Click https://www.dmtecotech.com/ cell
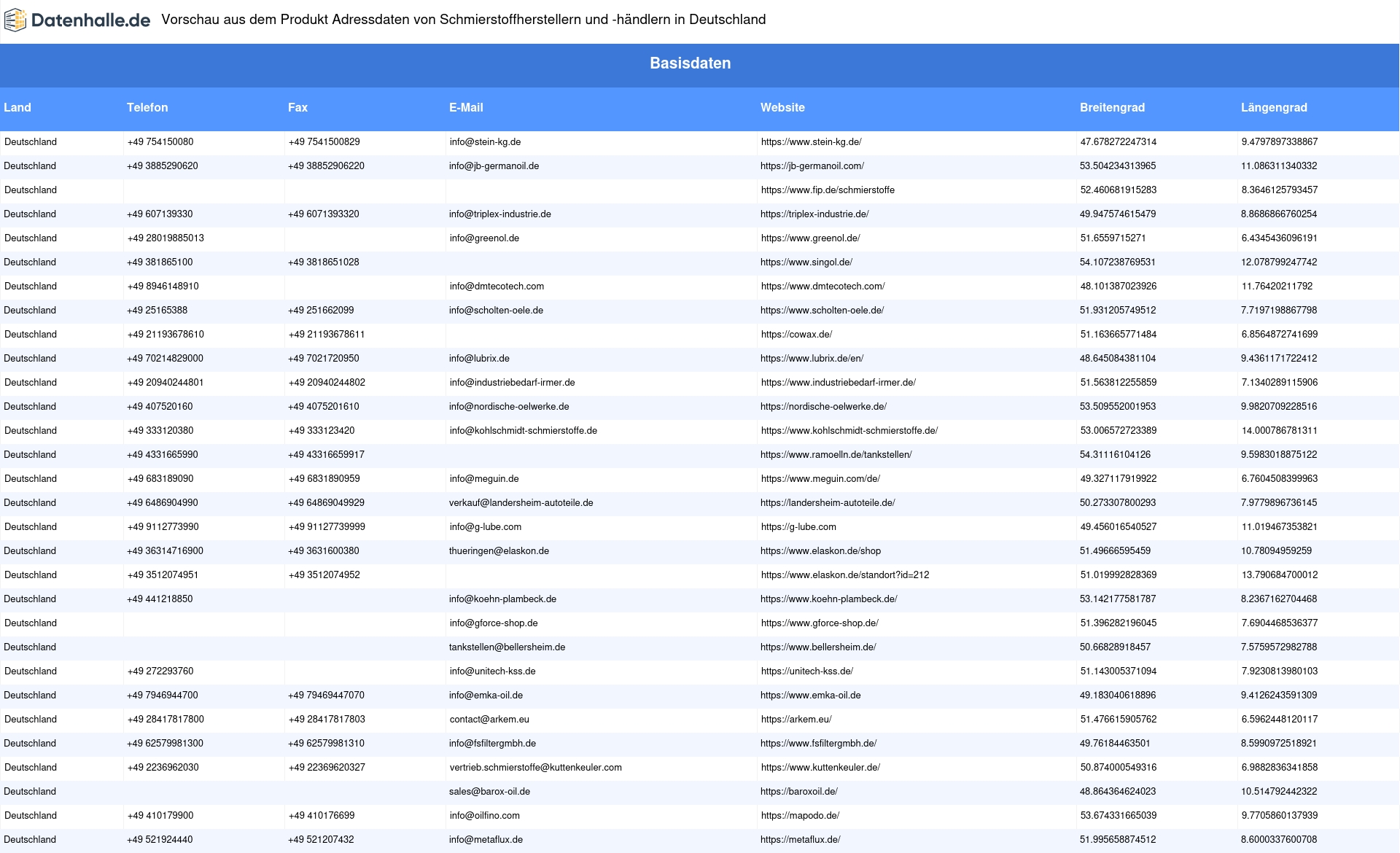The height and width of the screenshot is (853, 1400). click(x=917, y=287)
